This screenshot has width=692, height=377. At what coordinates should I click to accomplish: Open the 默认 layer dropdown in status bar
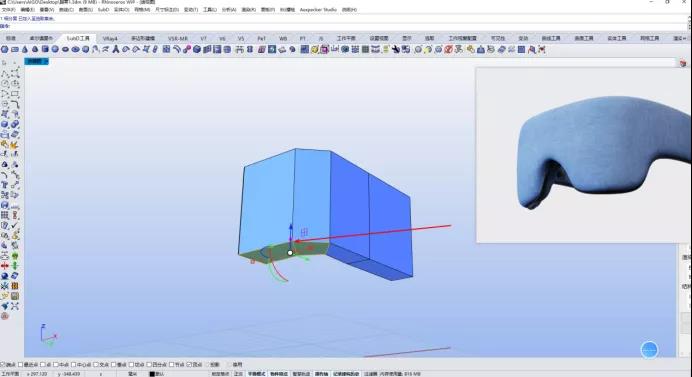[x=157, y=374]
